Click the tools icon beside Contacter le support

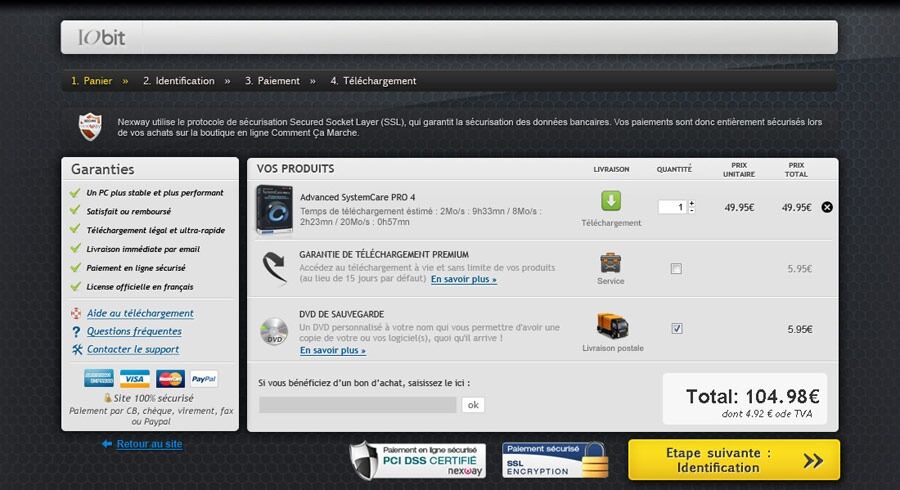click(77, 349)
